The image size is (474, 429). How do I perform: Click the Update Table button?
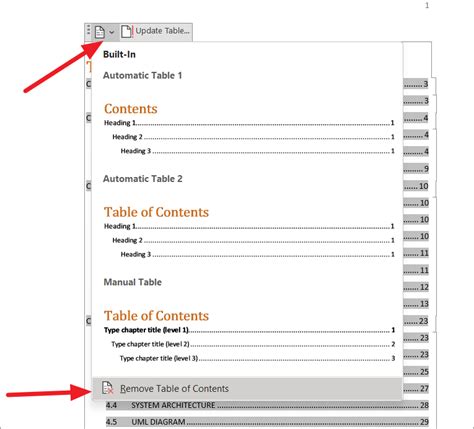pyautogui.click(x=156, y=31)
